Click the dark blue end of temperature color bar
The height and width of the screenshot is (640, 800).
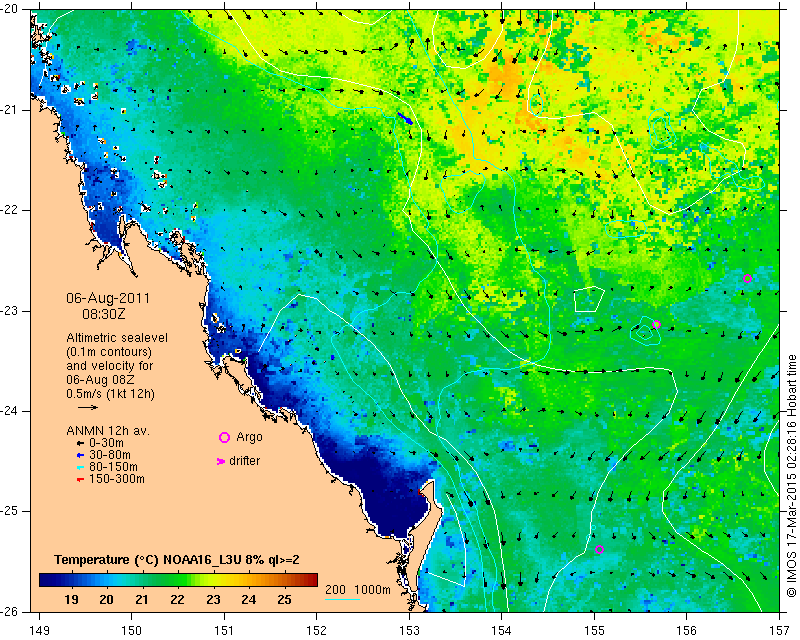46,580
